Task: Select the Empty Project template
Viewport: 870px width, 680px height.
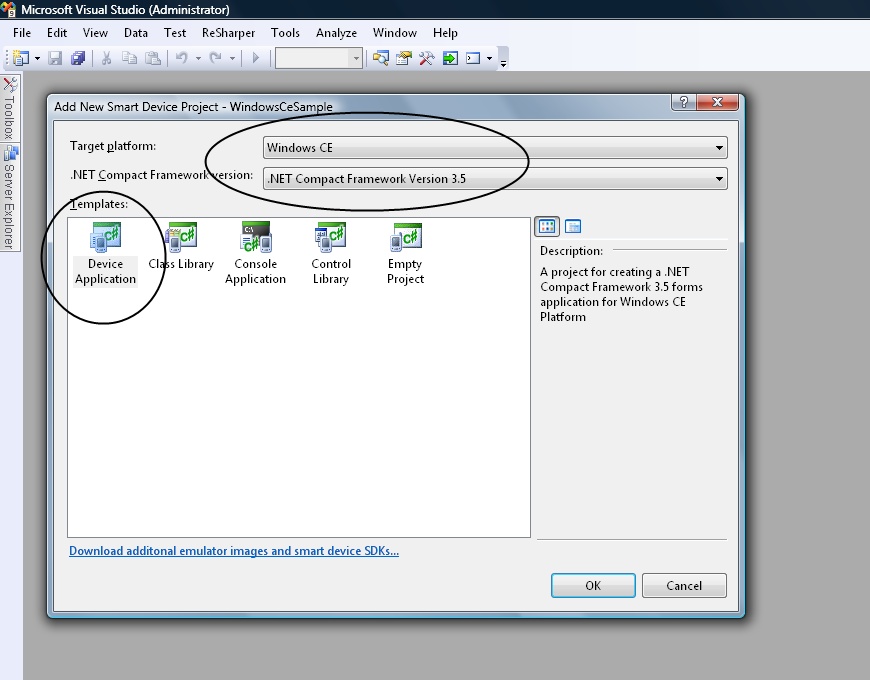Action: (x=406, y=254)
